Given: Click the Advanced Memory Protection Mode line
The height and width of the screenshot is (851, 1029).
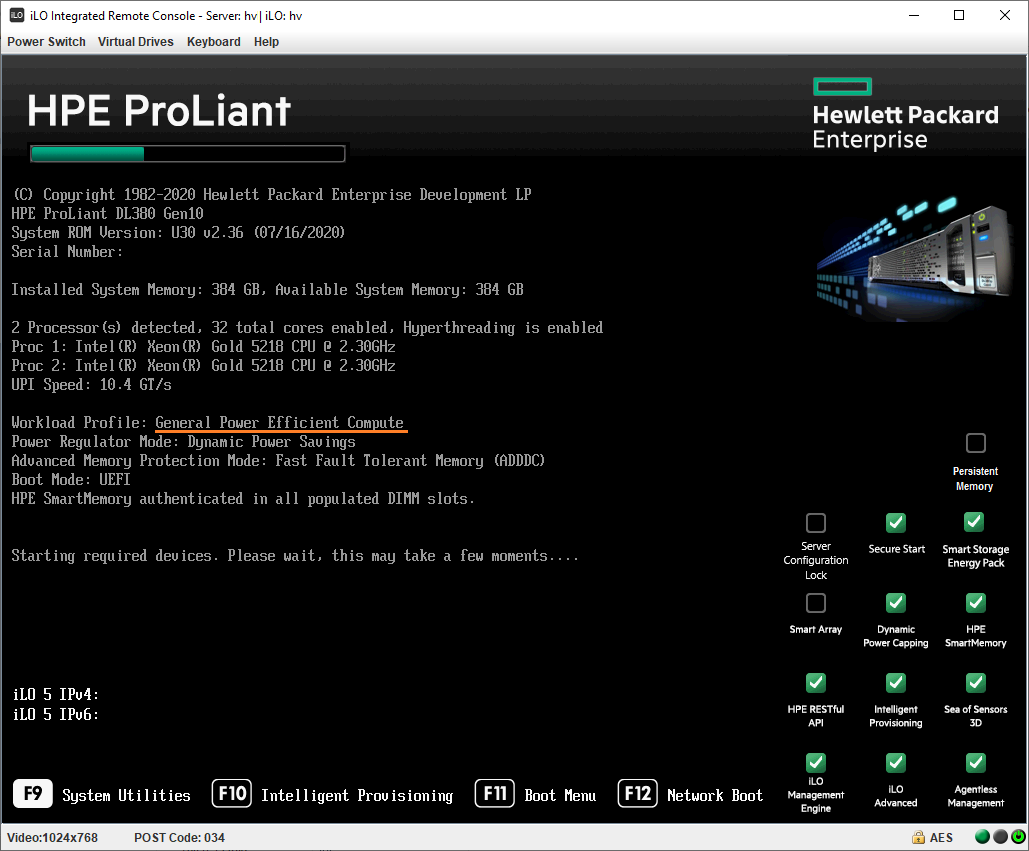Looking at the screenshot, I should click(278, 461).
